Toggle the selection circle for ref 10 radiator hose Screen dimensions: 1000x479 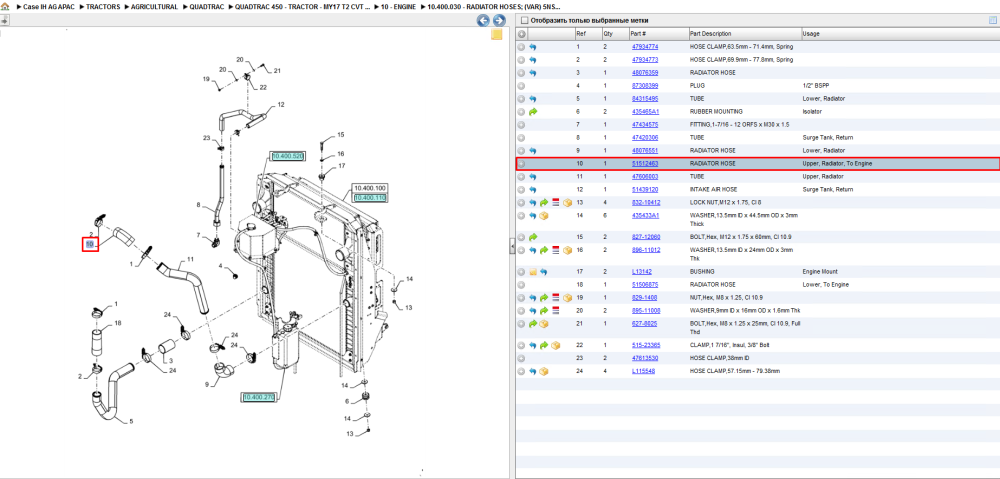coord(521,164)
